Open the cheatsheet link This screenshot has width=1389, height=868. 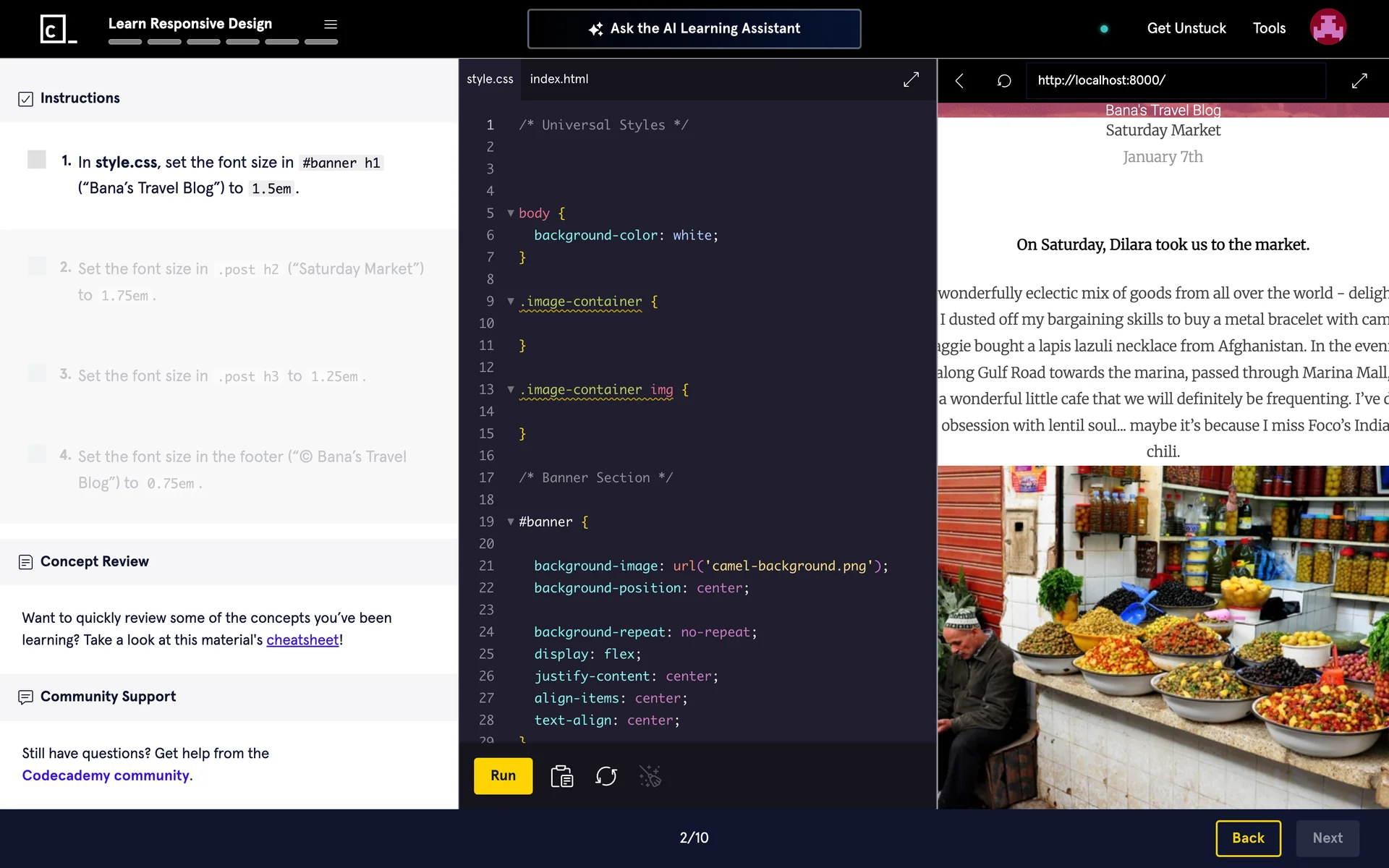tap(302, 640)
